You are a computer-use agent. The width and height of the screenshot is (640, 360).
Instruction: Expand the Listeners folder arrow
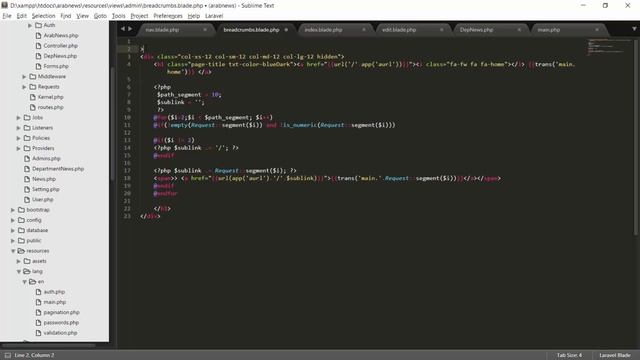pyautogui.click(x=18, y=128)
